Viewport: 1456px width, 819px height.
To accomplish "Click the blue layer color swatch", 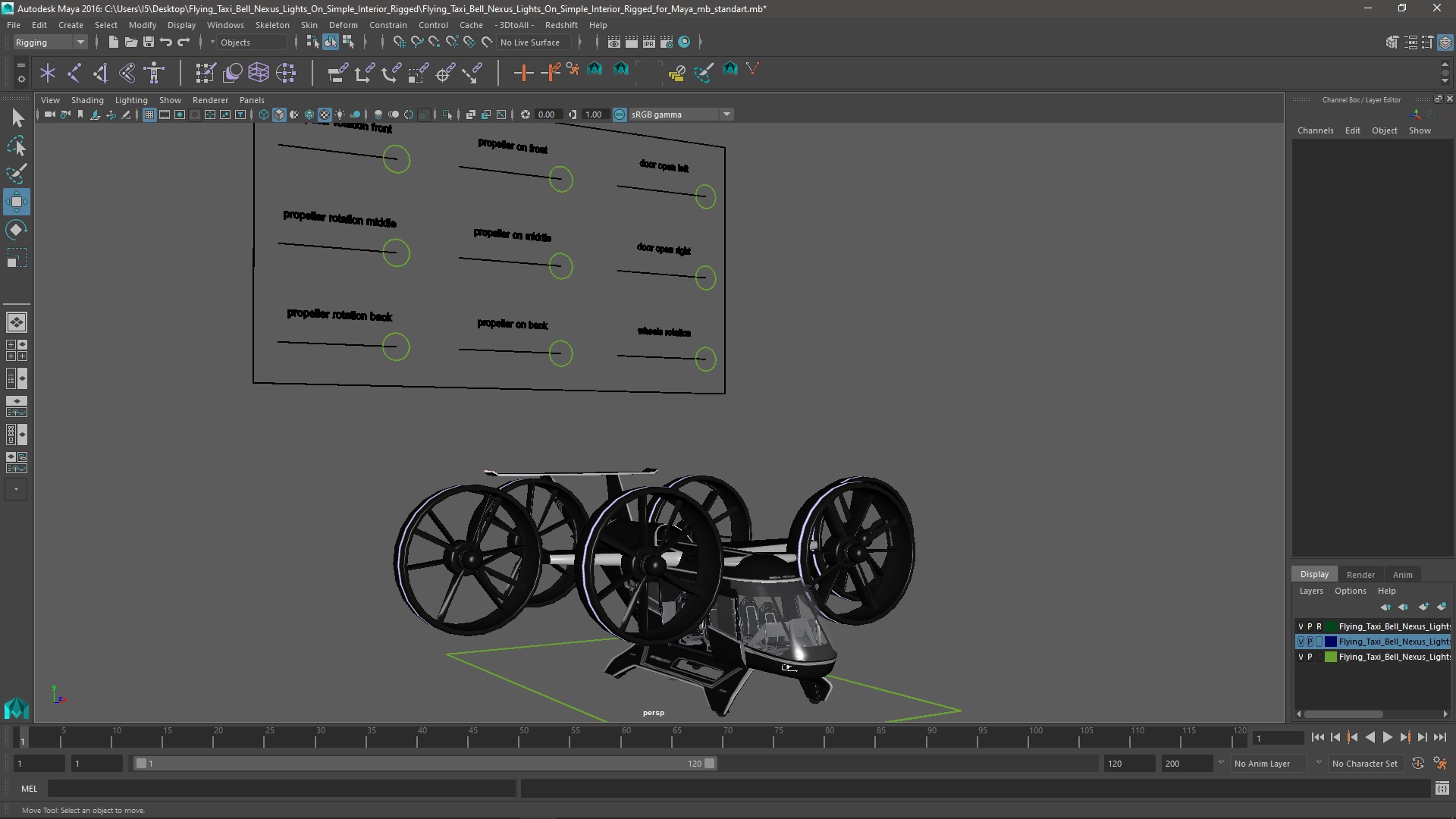I will (x=1330, y=642).
